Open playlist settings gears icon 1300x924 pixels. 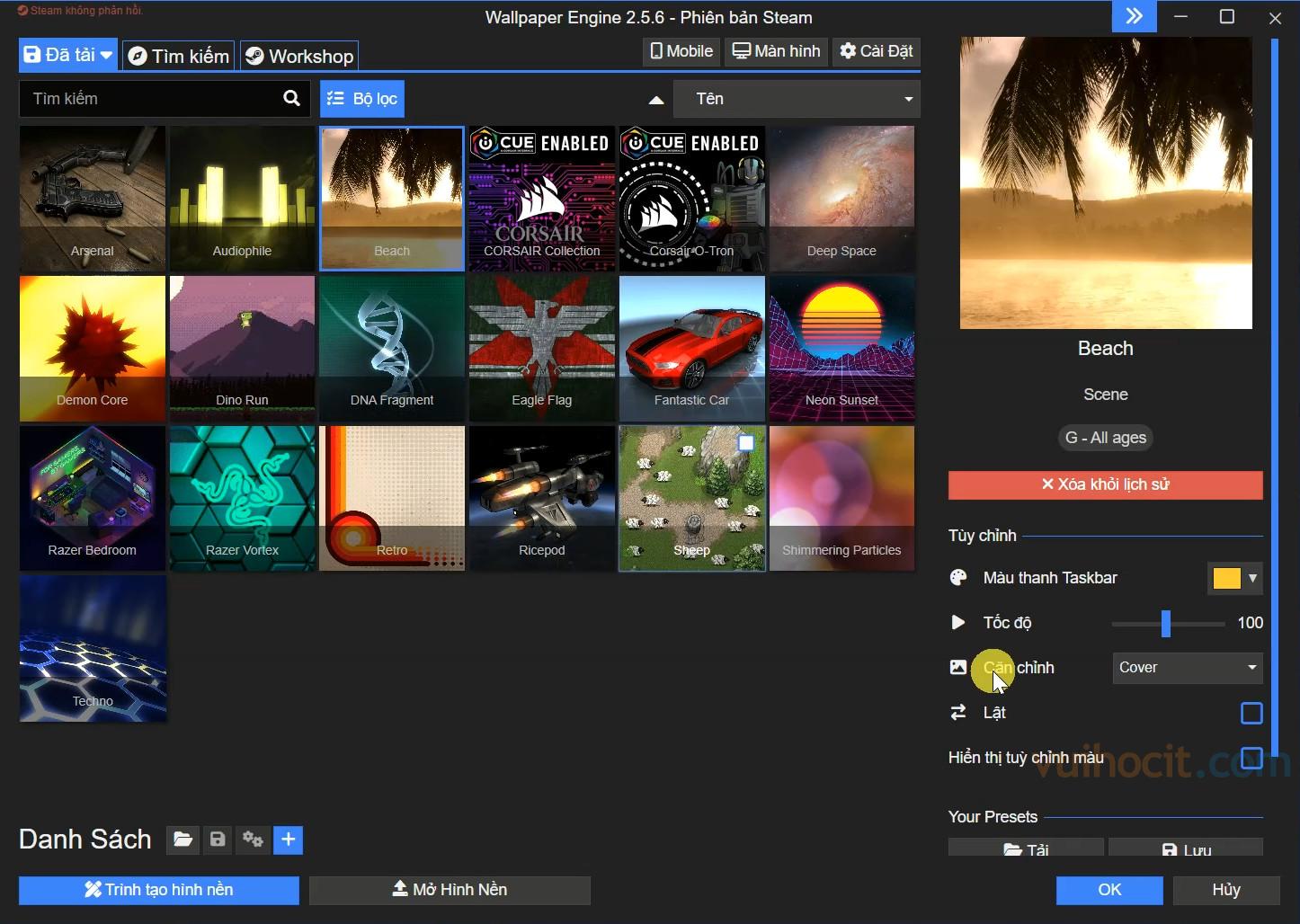[x=253, y=840]
